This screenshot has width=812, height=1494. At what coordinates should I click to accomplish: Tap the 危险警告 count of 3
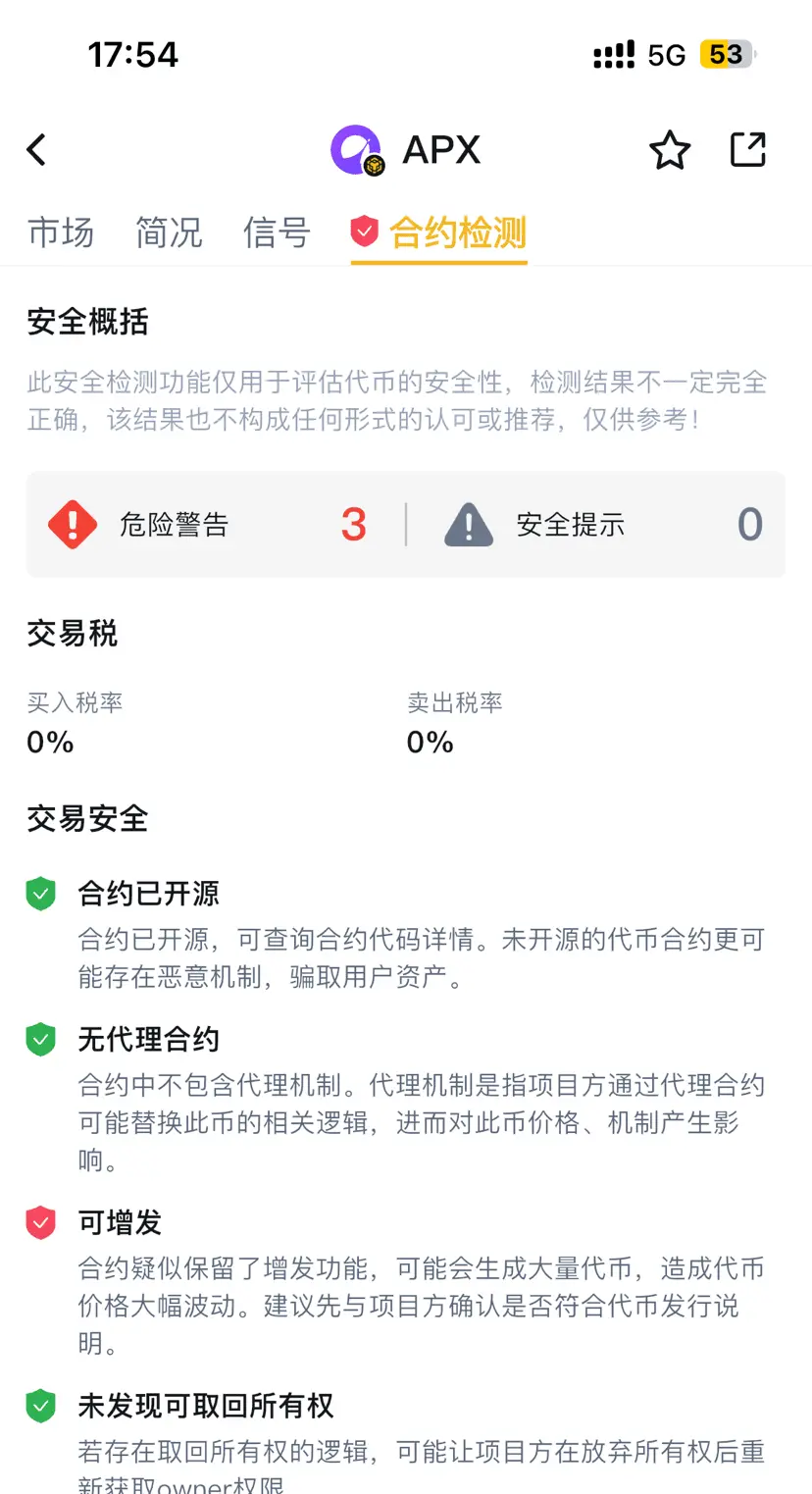click(x=354, y=525)
